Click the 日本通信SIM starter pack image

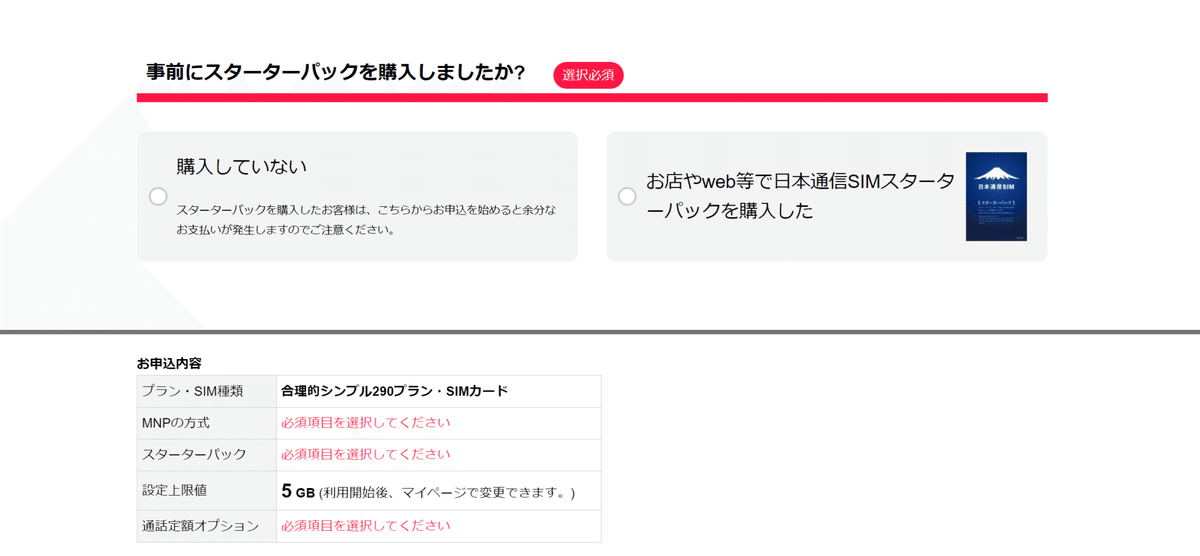tap(996, 196)
